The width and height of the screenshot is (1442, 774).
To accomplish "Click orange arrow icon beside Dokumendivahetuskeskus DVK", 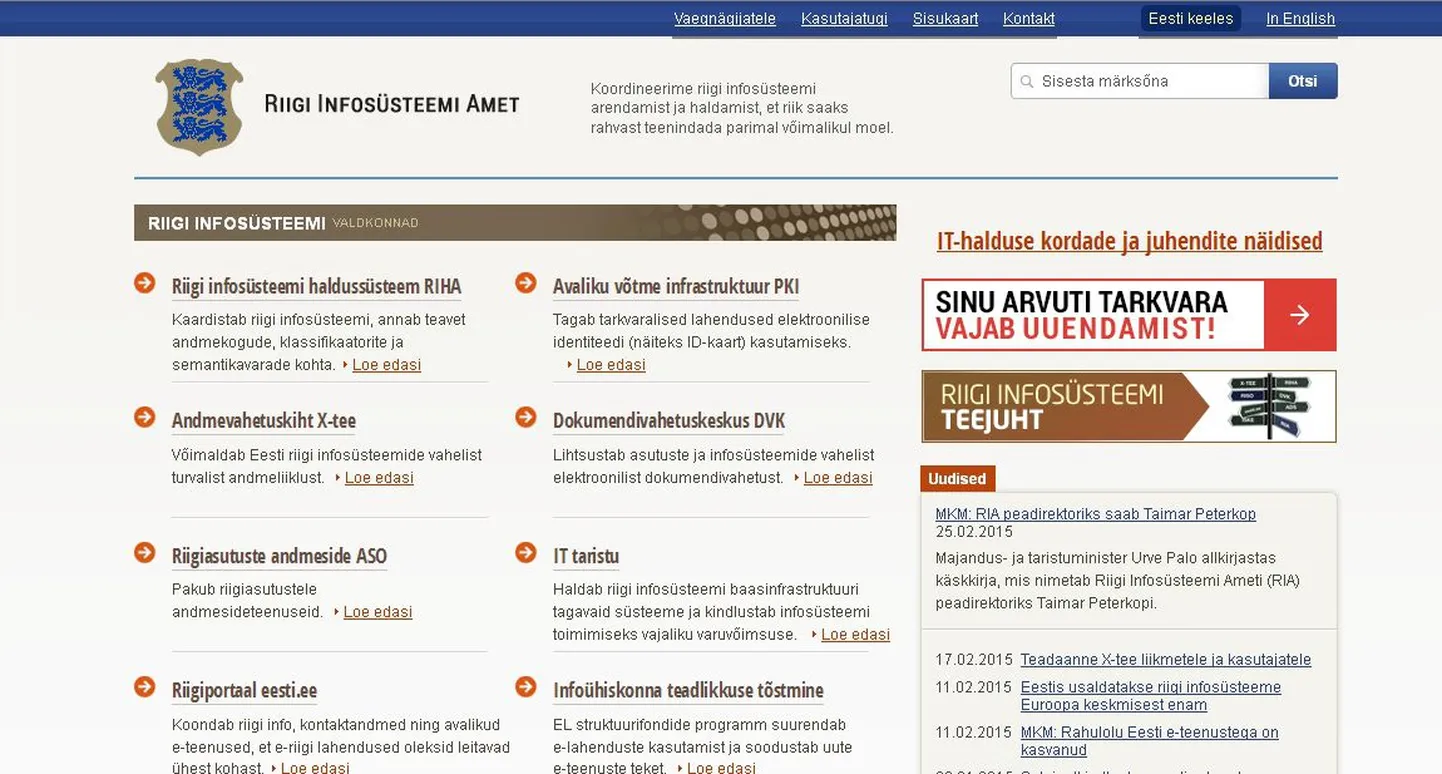I will coord(526,417).
